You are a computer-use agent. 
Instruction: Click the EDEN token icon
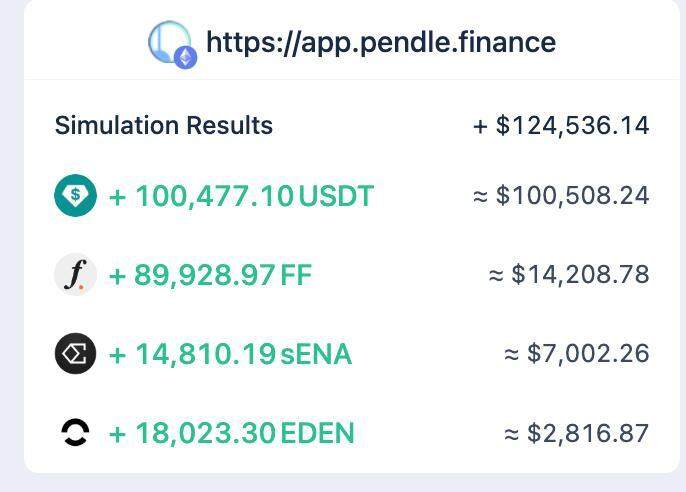tap(75, 432)
